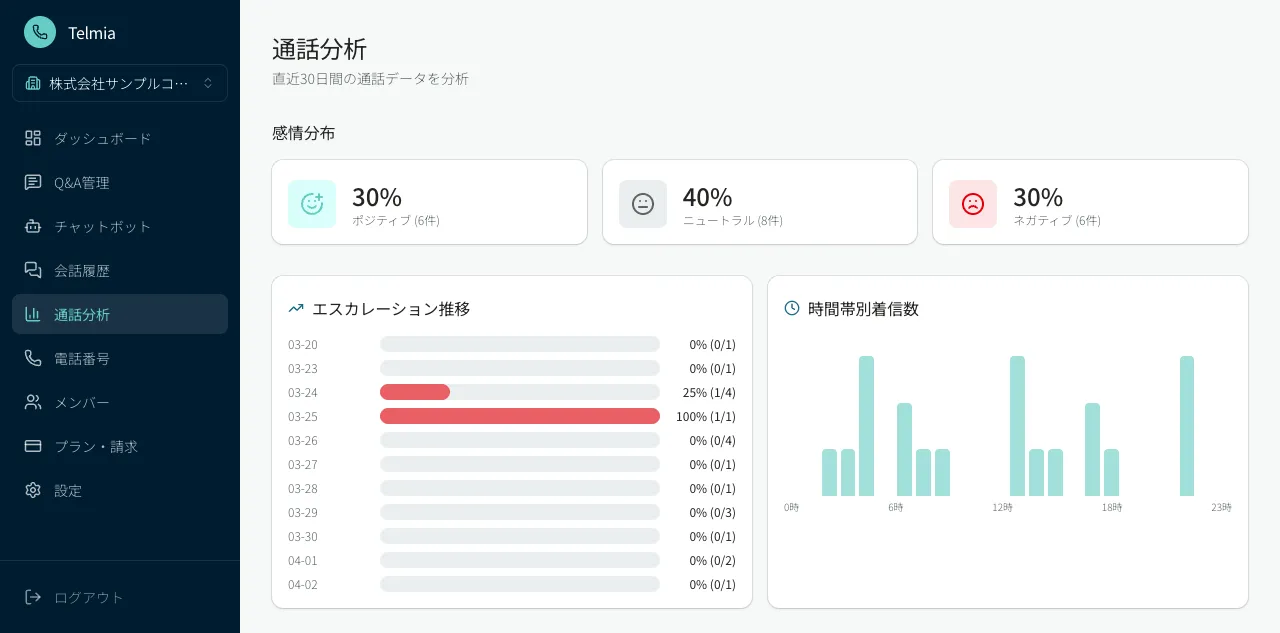Open the Telmia logo phone icon
Screen dimensions: 1280x633
click(39, 32)
